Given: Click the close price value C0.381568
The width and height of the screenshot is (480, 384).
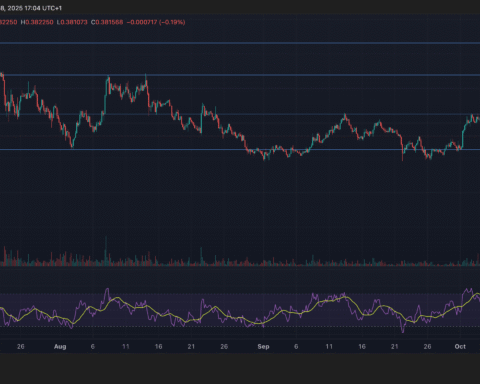Looking at the screenshot, I should [107, 22].
